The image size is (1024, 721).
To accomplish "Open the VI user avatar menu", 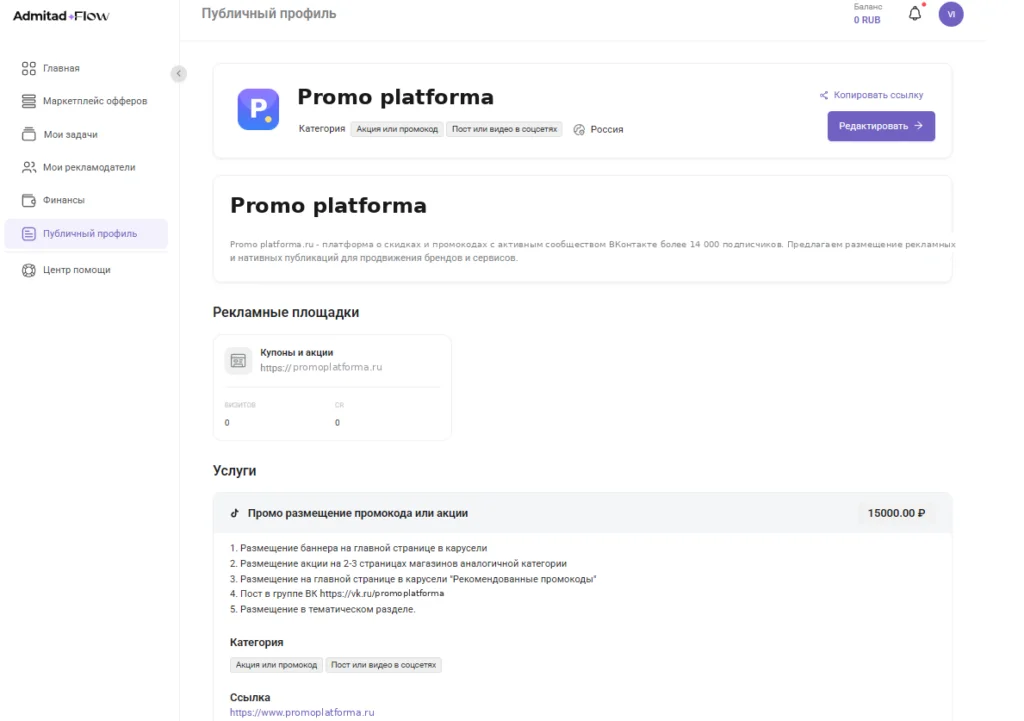I will (951, 14).
